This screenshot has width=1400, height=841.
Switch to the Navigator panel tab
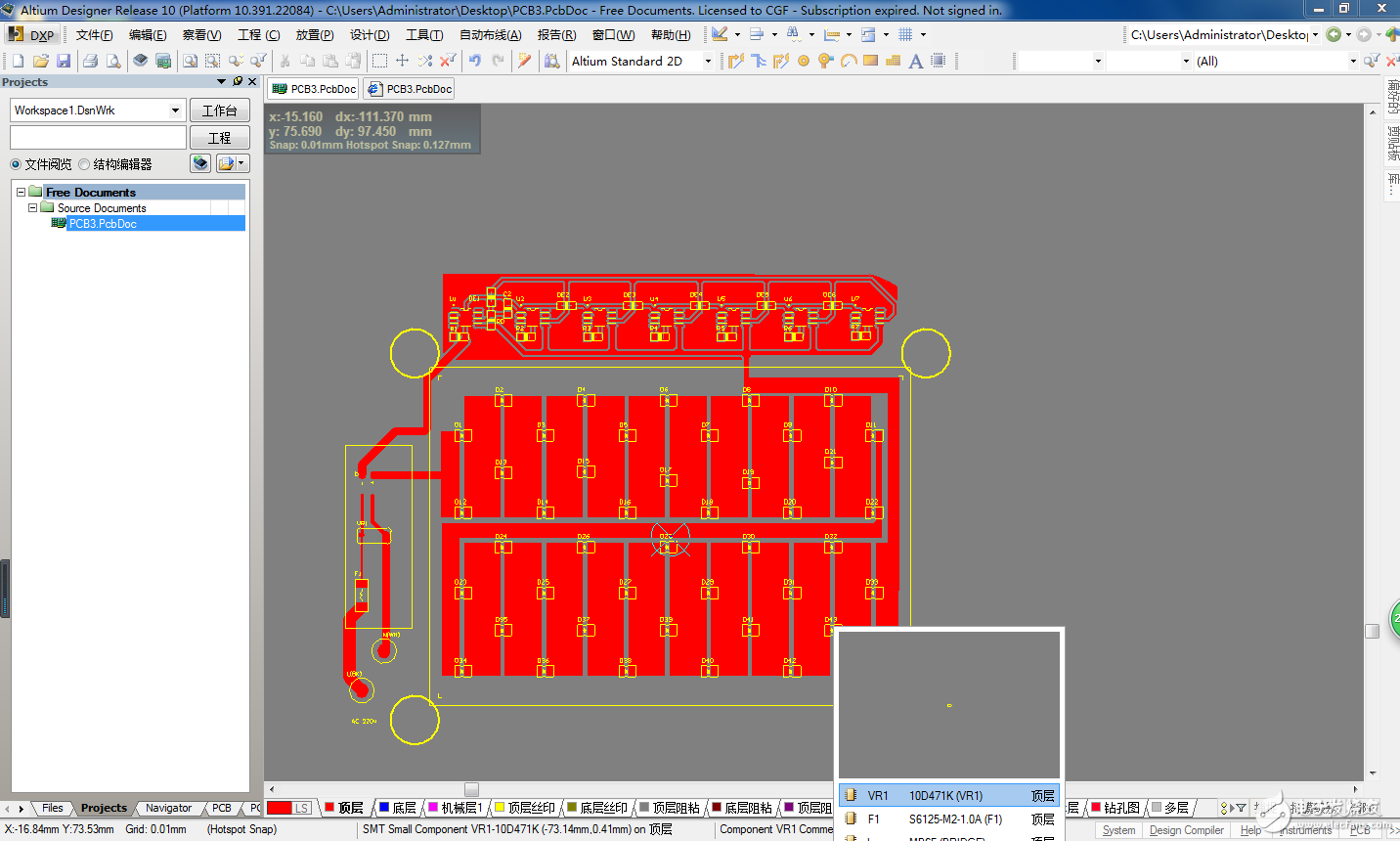click(168, 808)
